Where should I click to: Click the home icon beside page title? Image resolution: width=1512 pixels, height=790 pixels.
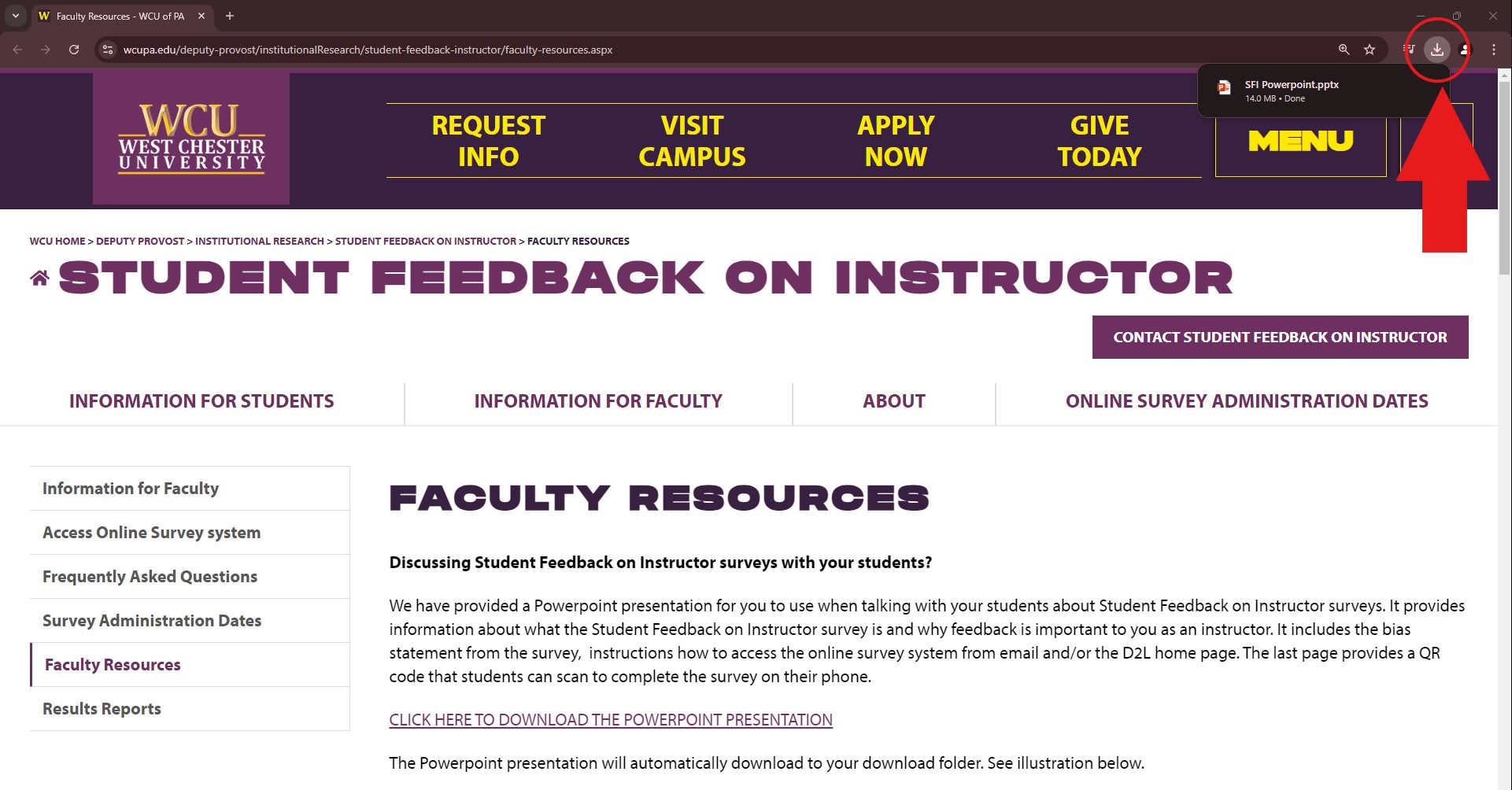click(39, 278)
